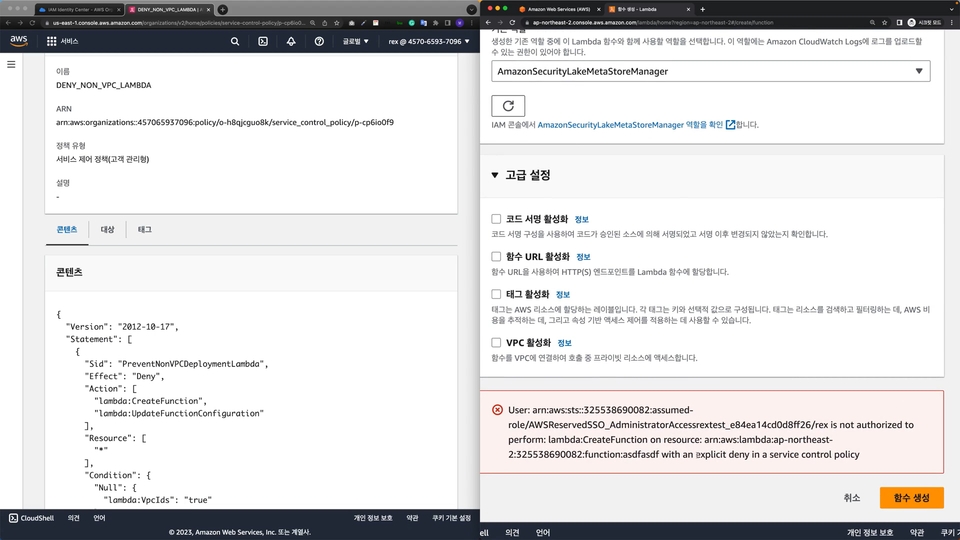
Task: Switch to Amazon Web Services (AWS) browser tab
Action: (559, 9)
